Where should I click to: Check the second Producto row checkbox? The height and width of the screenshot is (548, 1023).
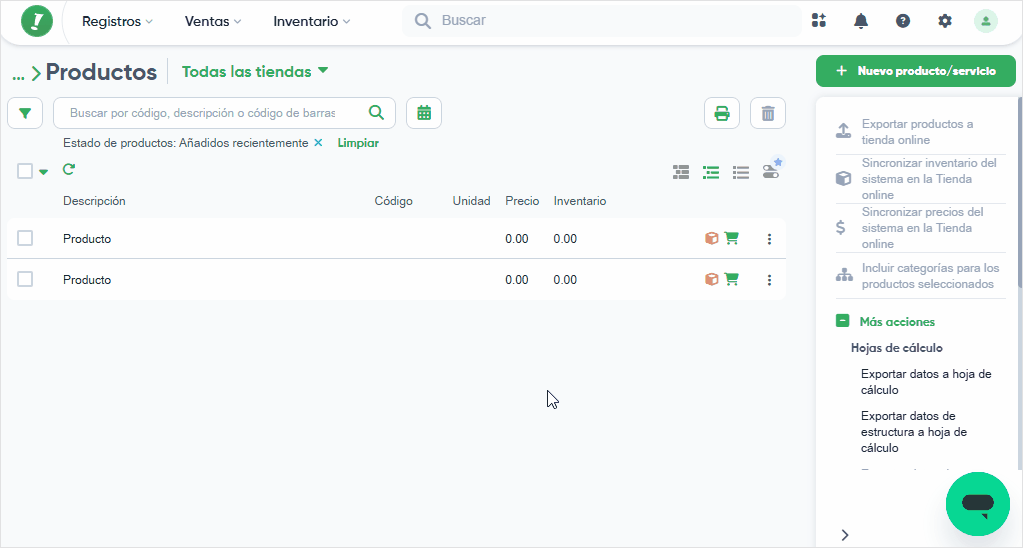pos(25,279)
